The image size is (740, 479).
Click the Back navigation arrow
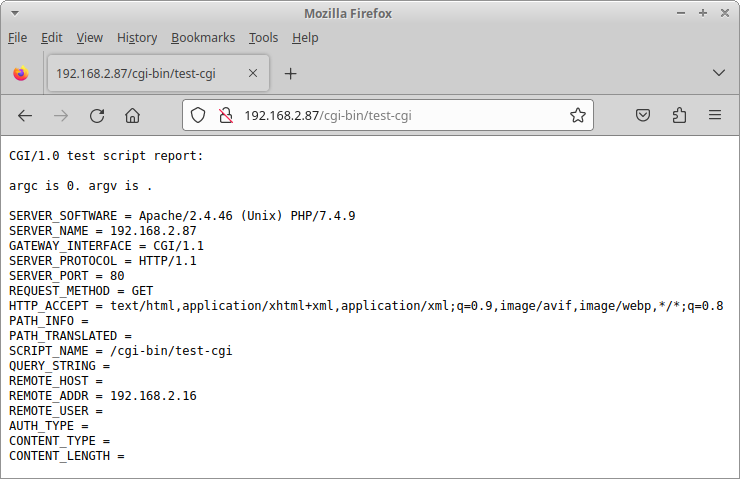point(25,115)
